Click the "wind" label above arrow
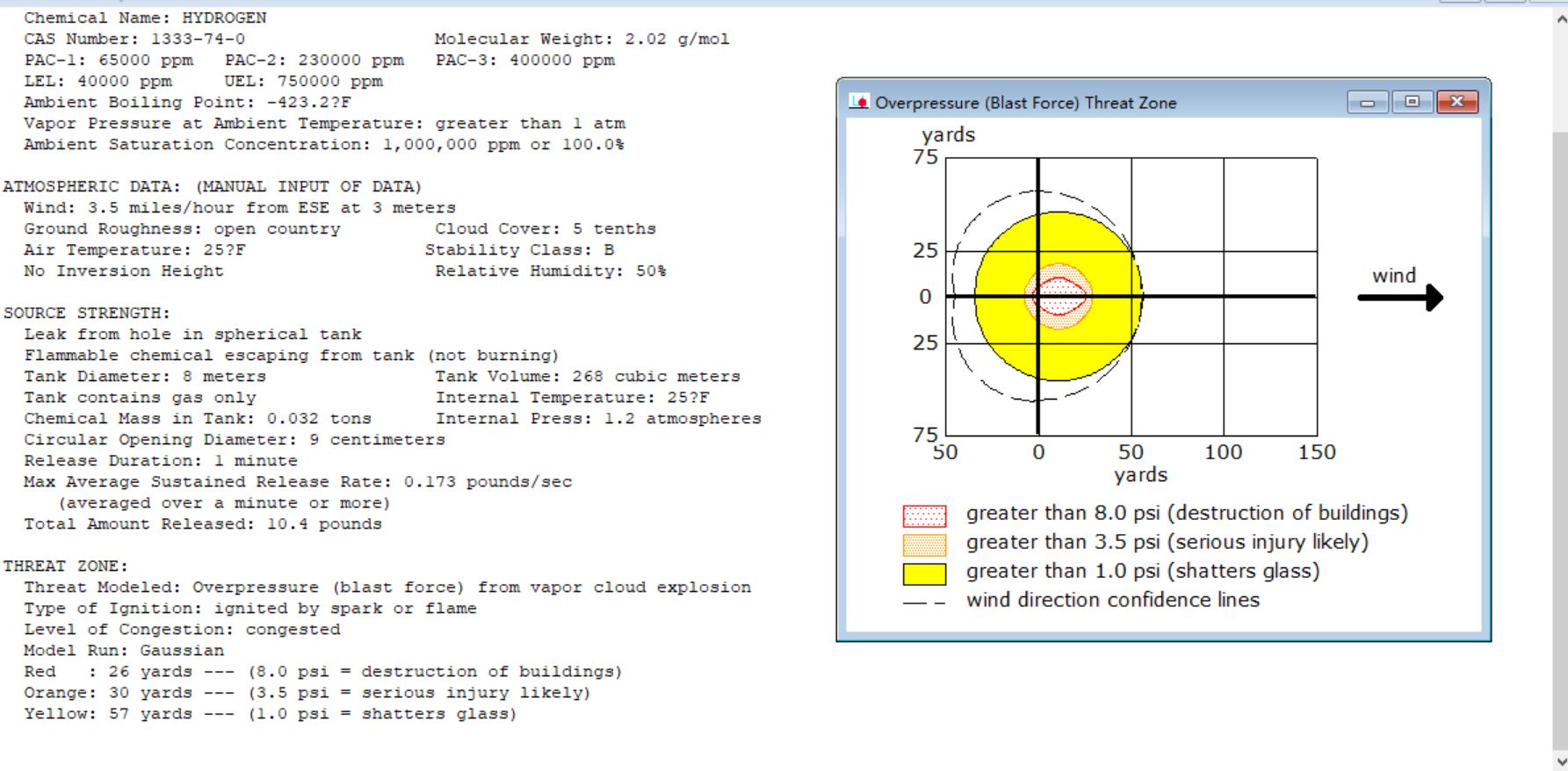This screenshot has width=1568, height=771. click(x=1394, y=276)
